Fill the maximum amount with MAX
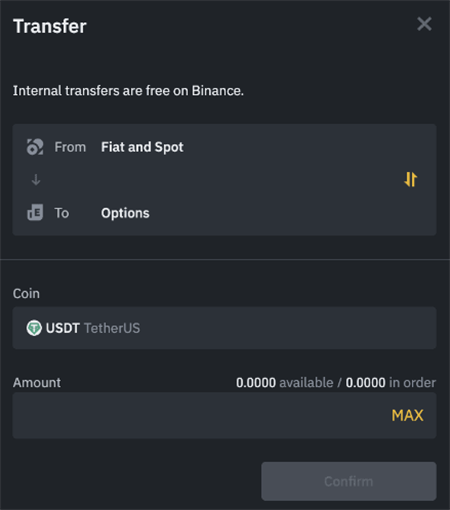This screenshot has height=510, width=450. (407, 416)
